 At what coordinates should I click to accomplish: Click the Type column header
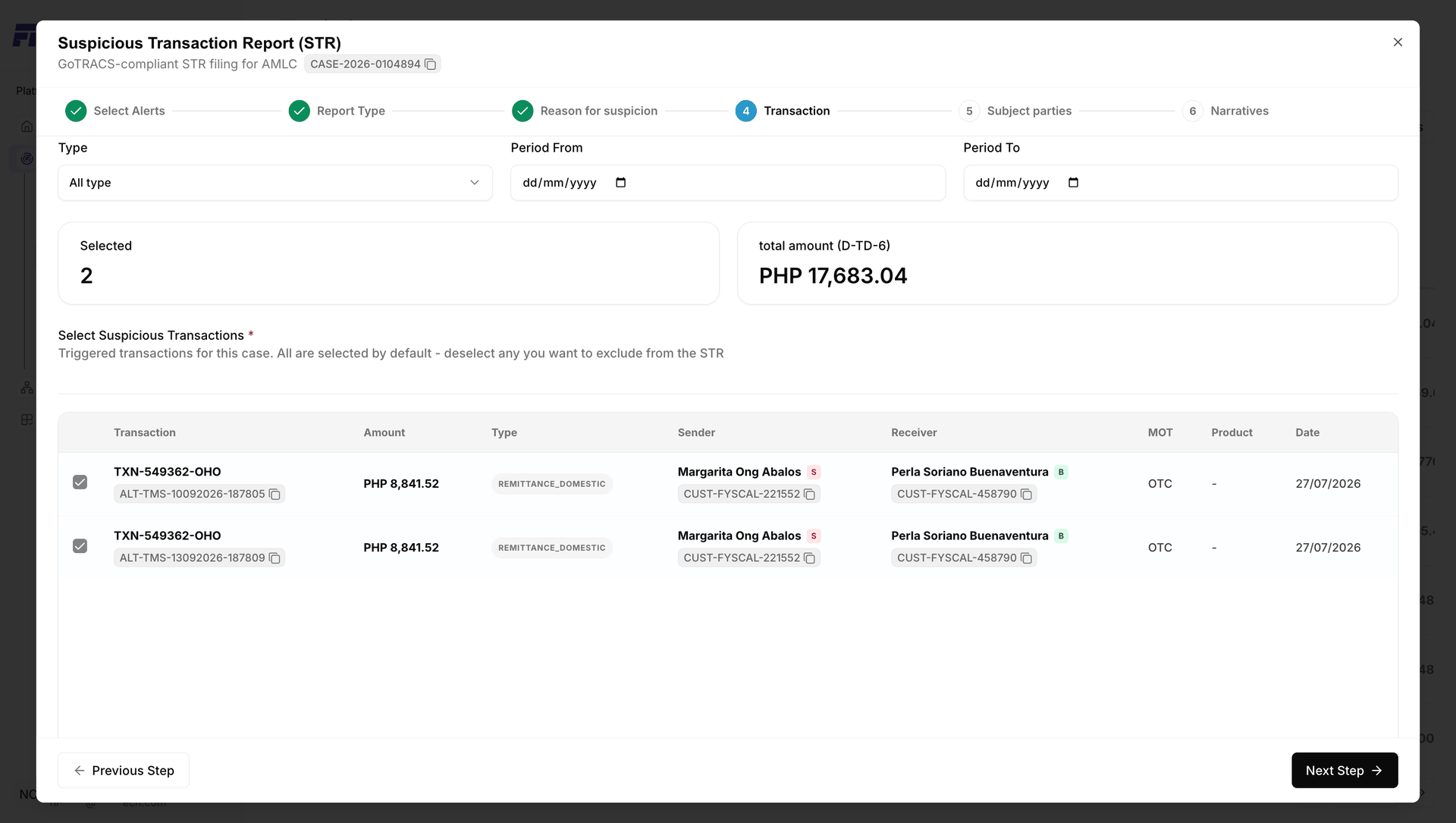504,432
